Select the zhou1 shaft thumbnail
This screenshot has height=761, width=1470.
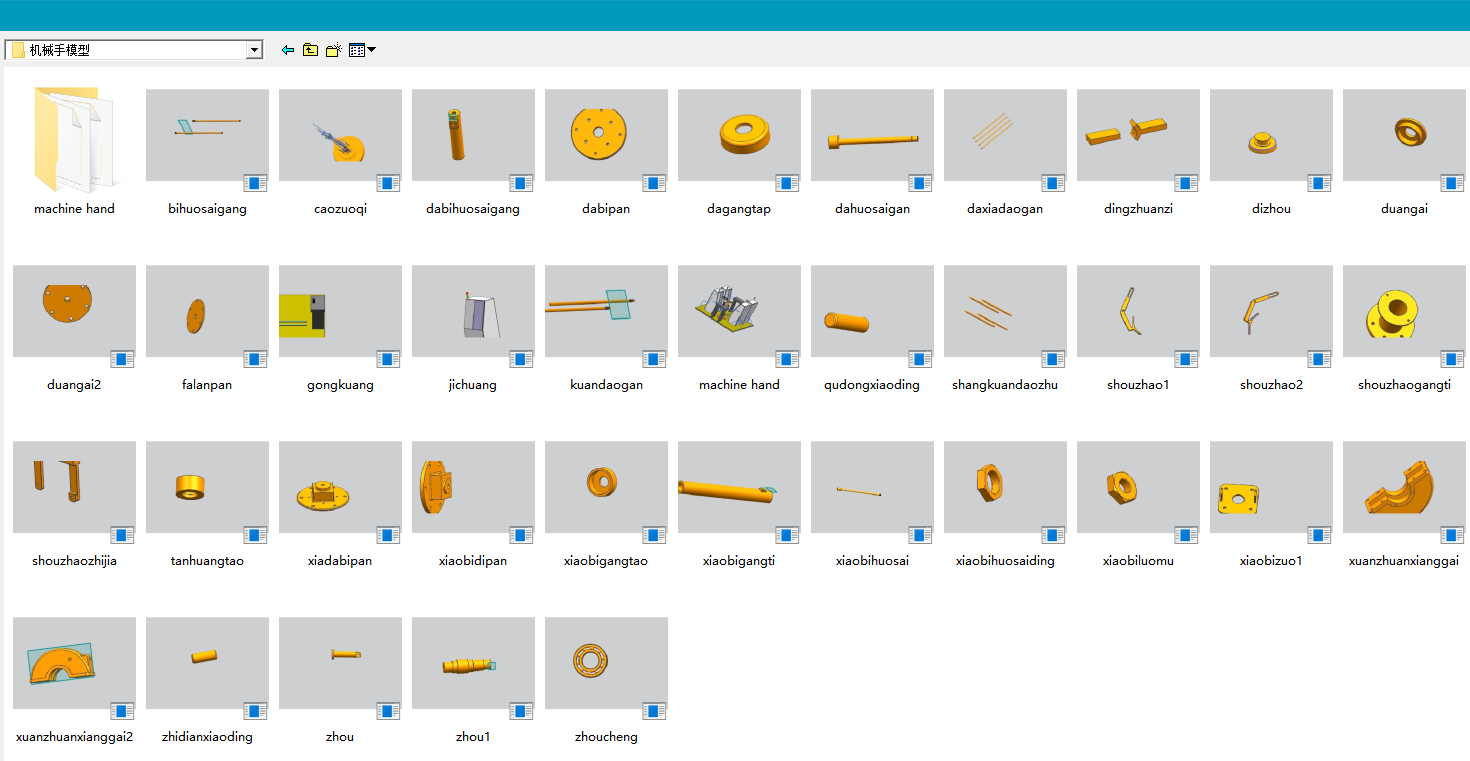(x=473, y=663)
